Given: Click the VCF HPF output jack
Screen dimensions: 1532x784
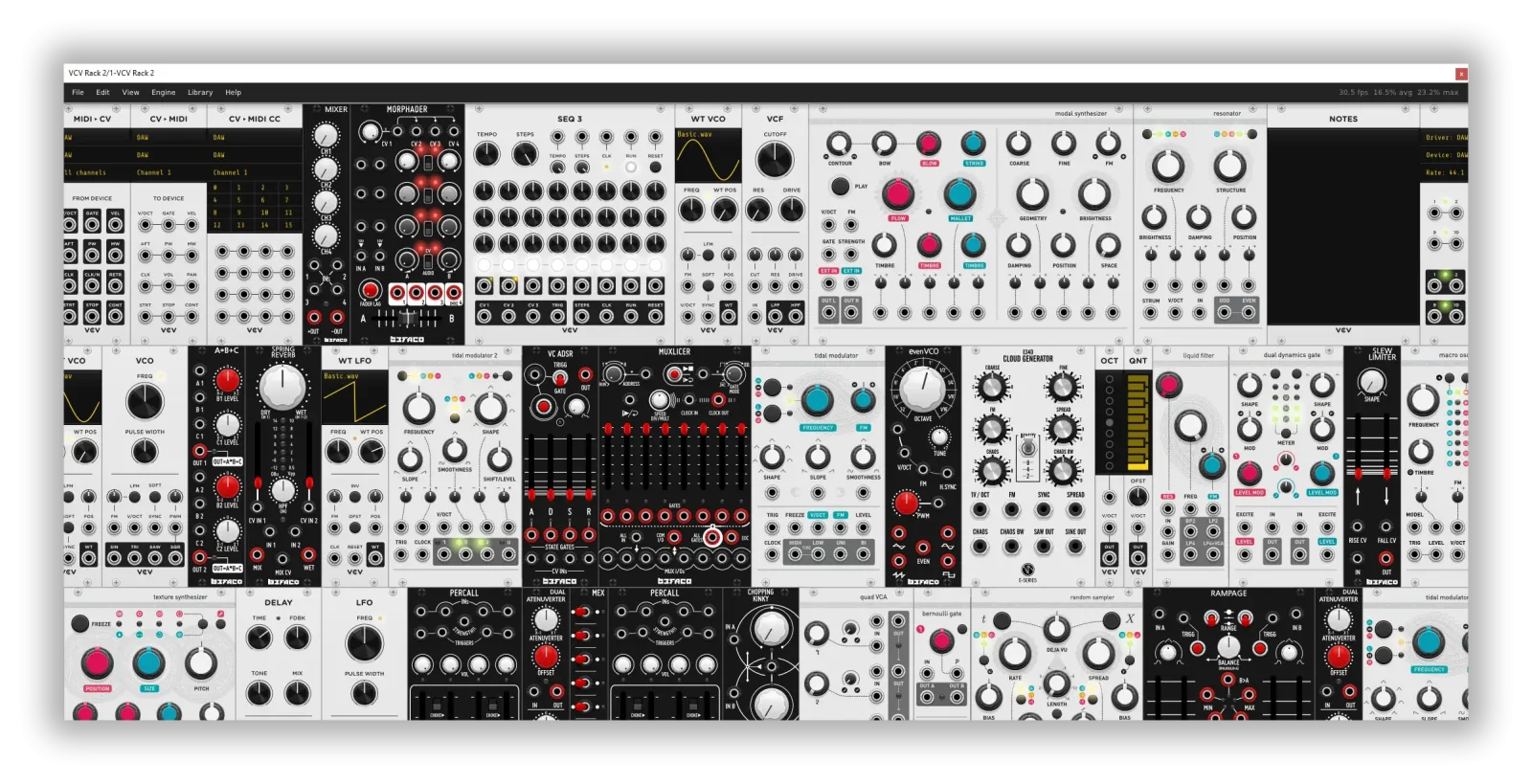Looking at the screenshot, I should (795, 315).
